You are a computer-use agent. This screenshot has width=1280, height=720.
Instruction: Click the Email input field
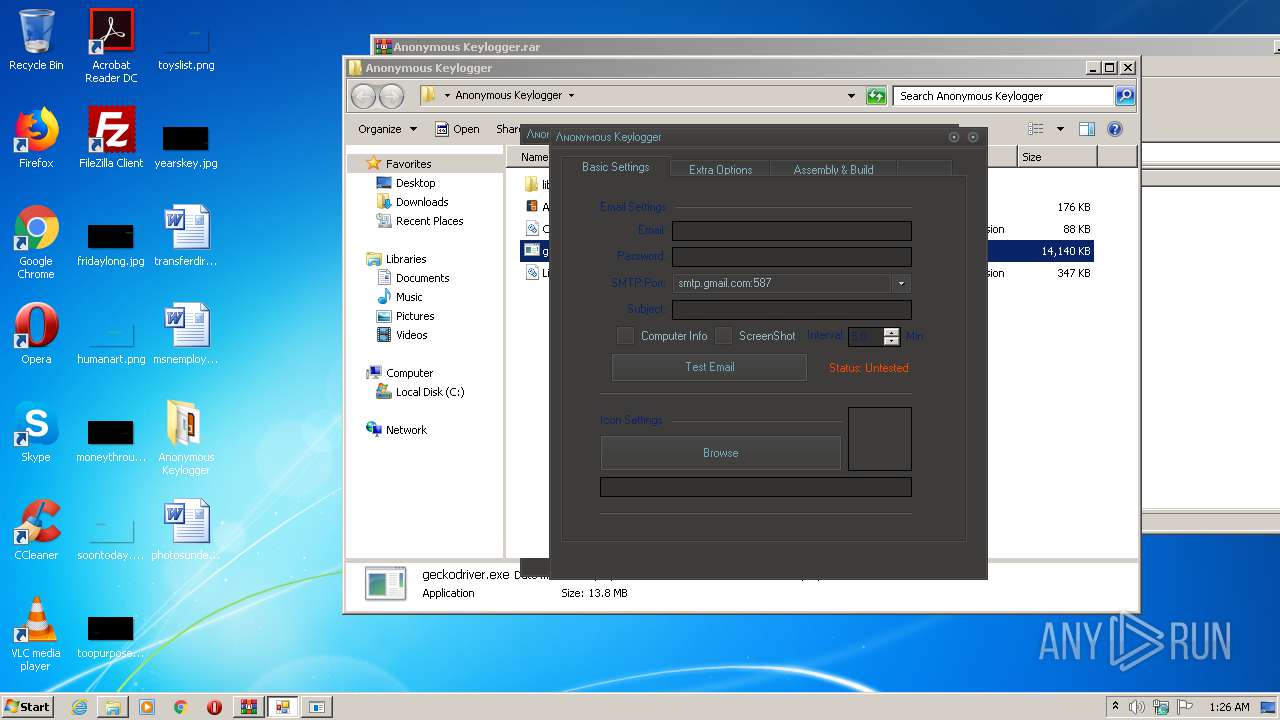pyautogui.click(x=791, y=231)
